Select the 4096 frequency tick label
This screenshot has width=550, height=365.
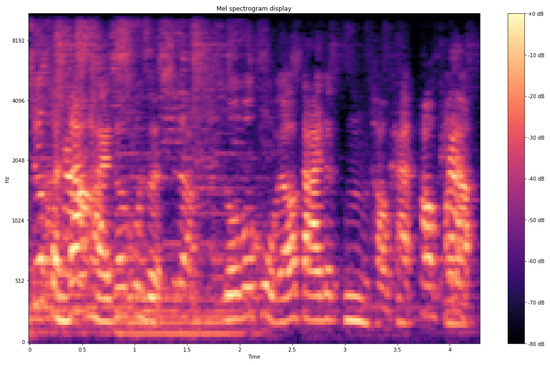tap(19, 101)
